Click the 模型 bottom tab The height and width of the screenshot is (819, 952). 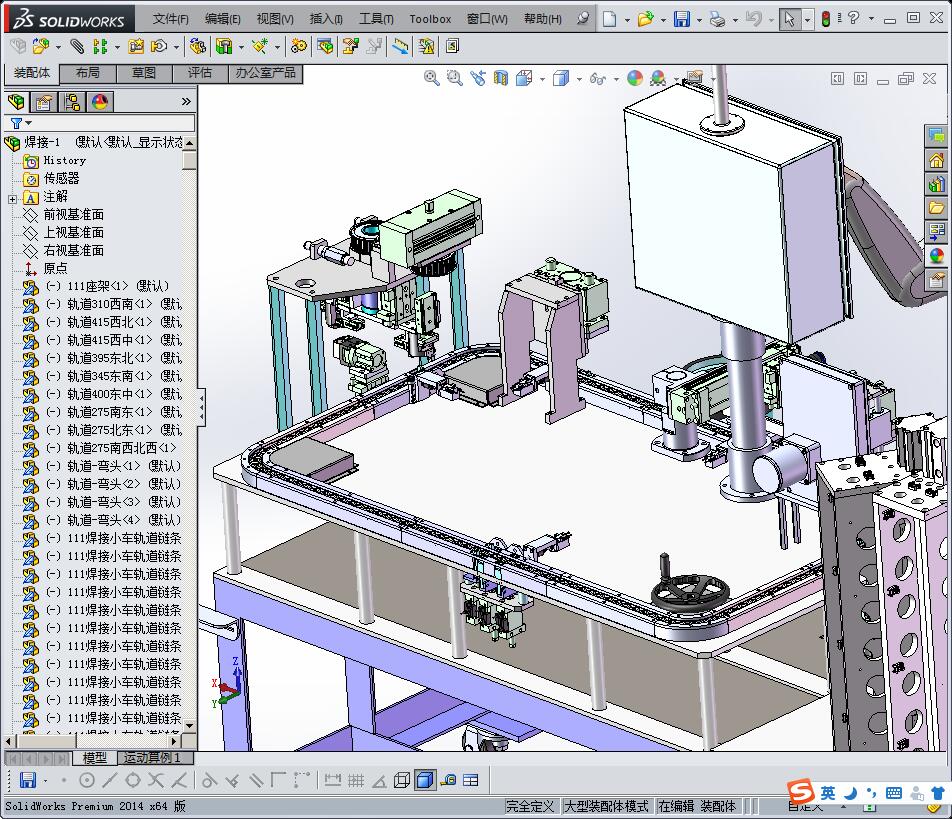point(95,758)
